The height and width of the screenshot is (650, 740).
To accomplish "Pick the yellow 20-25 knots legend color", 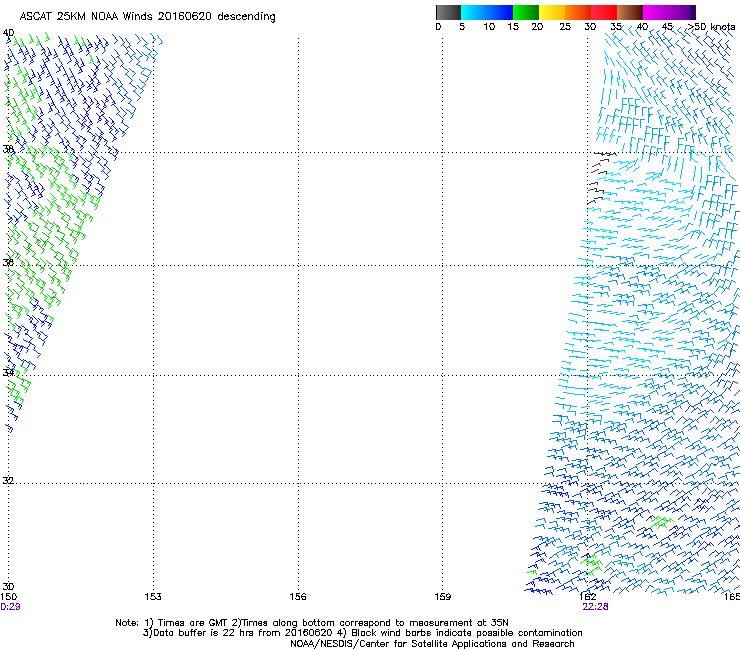I will [552, 12].
